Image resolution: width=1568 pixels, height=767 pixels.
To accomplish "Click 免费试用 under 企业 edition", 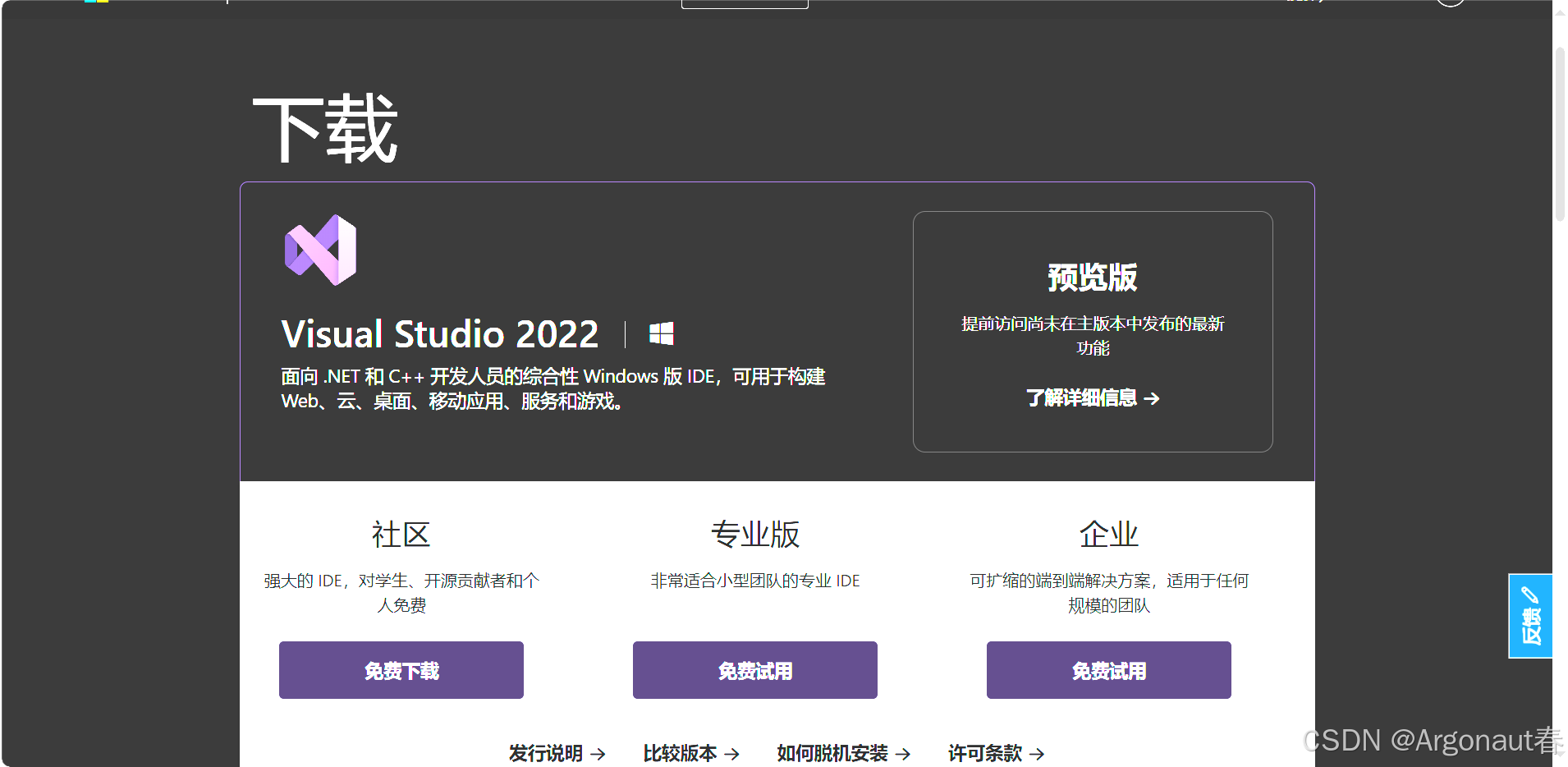I will click(x=1109, y=670).
